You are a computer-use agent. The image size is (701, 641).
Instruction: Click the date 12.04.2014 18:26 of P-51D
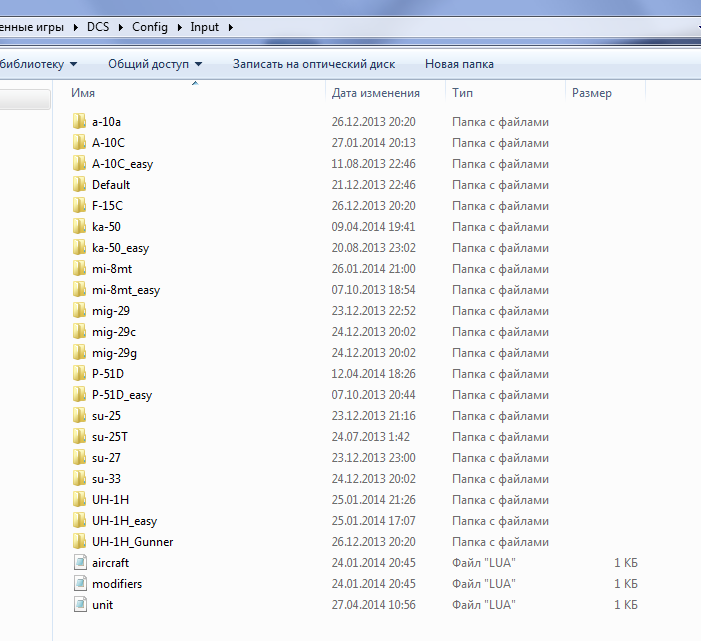click(x=373, y=374)
